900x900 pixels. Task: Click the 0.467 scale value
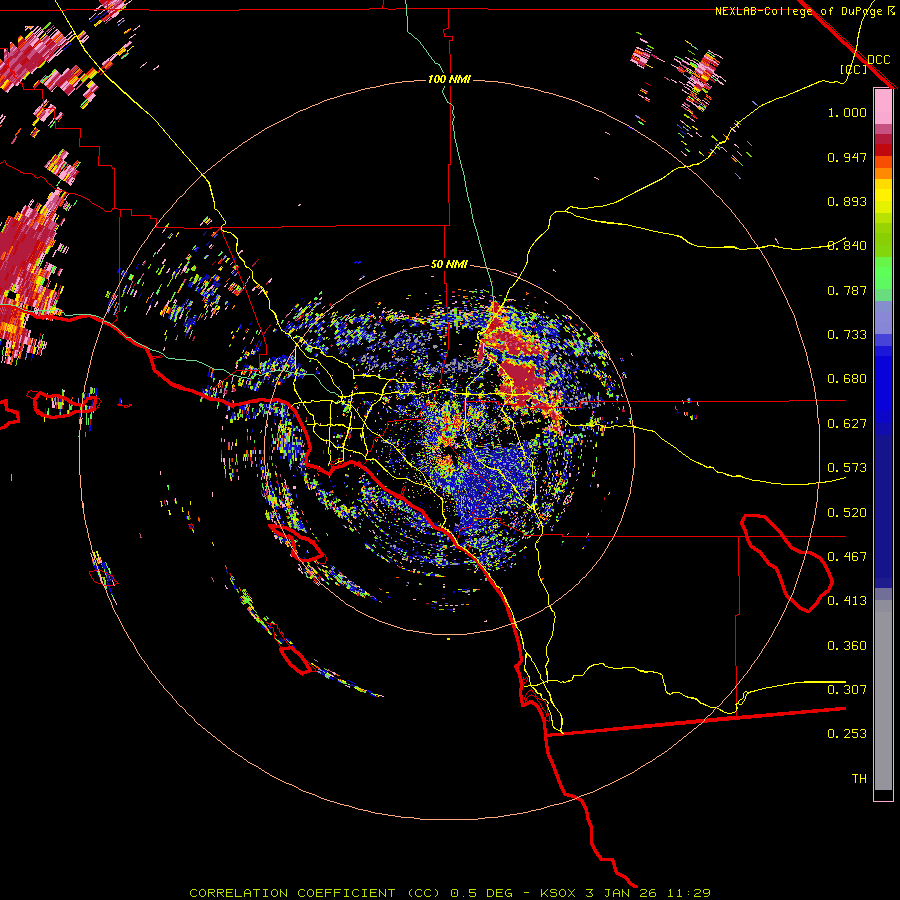pyautogui.click(x=847, y=557)
